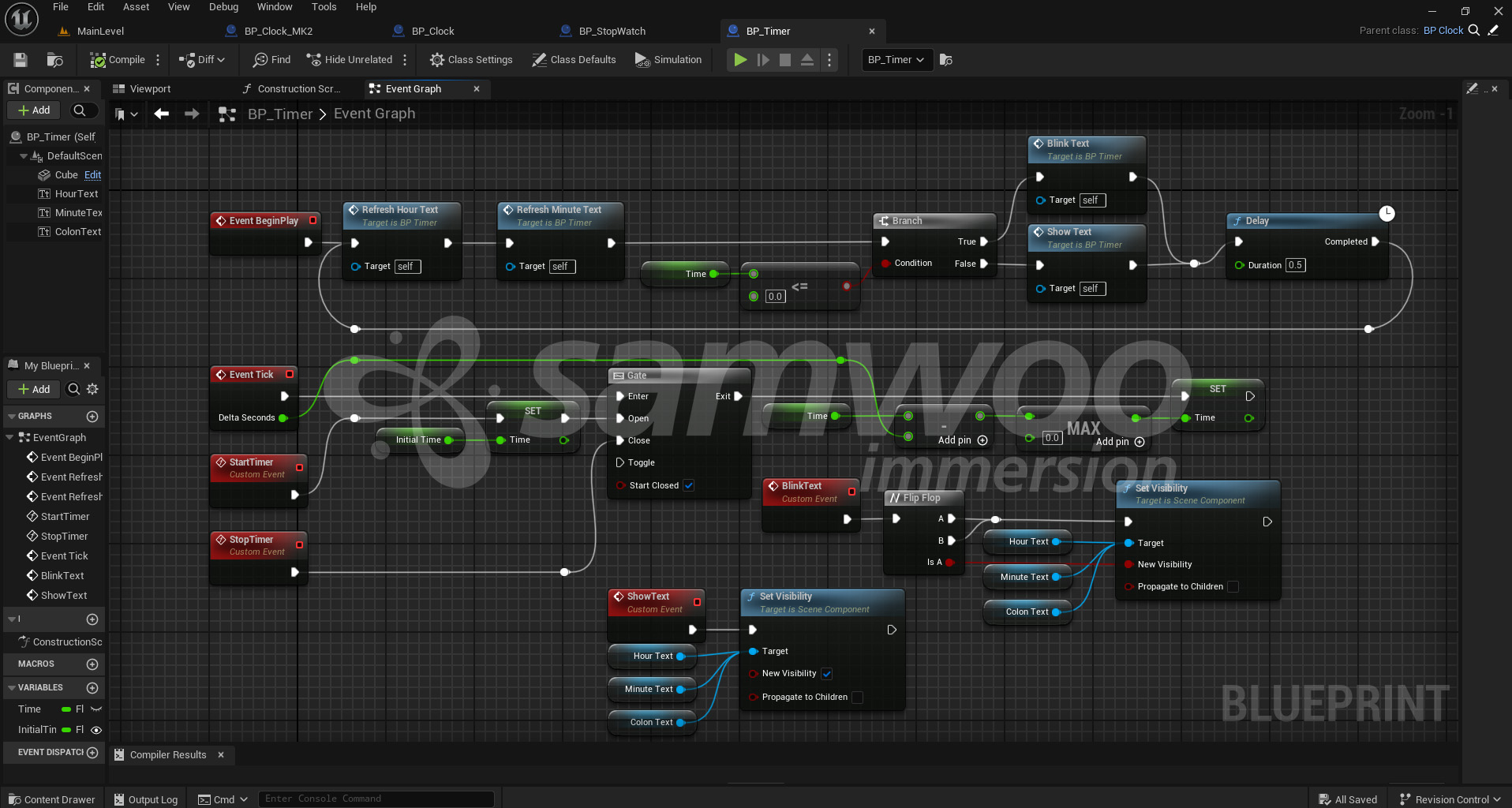The image size is (1512, 808).
Task: Close the Event Graph tab
Action: pos(477,89)
